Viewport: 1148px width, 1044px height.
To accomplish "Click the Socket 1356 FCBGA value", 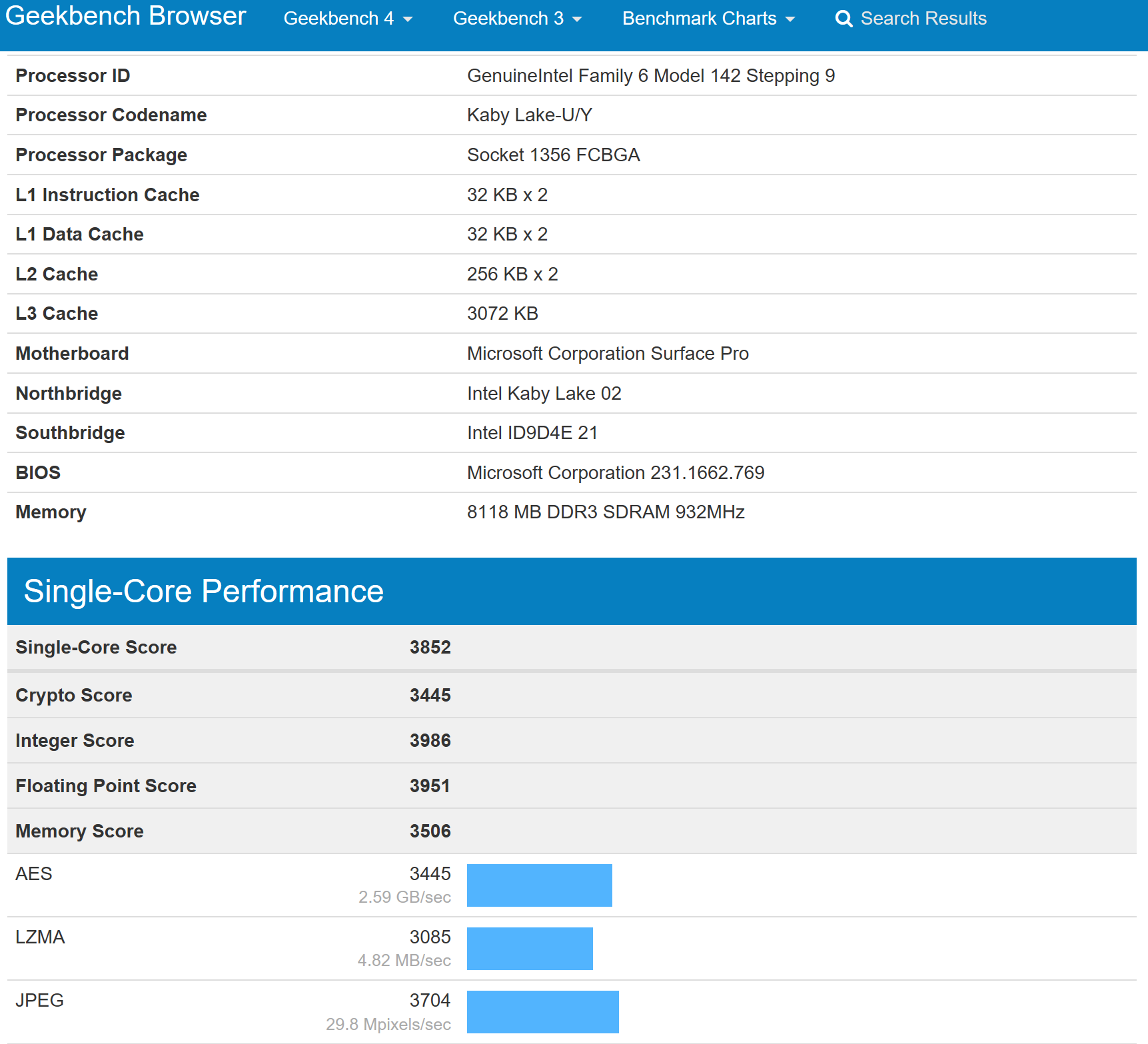I will 554,155.
